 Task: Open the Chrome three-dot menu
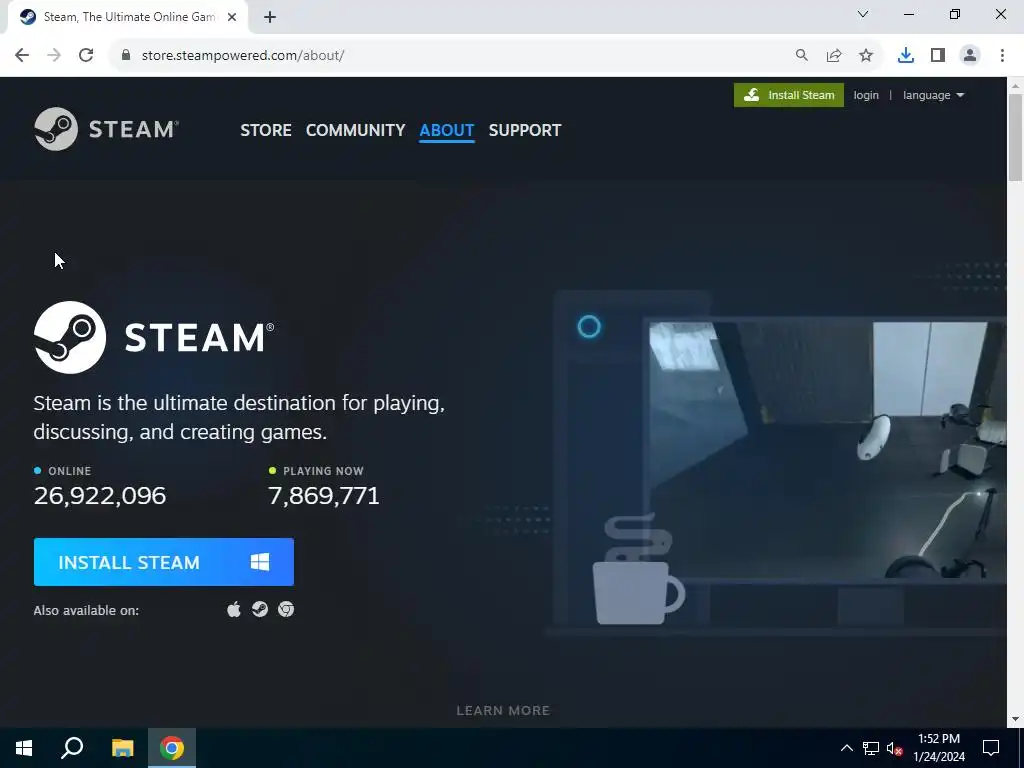[x=1002, y=56]
